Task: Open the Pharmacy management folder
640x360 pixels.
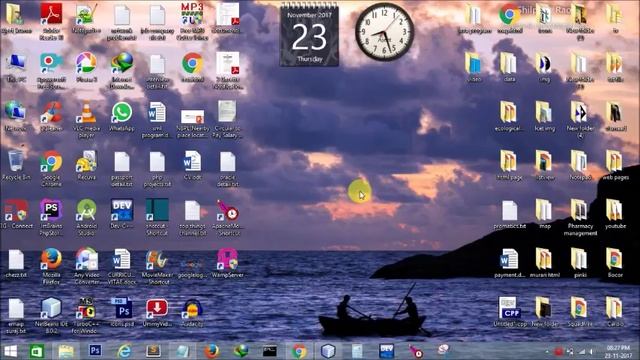Action: tap(580, 217)
